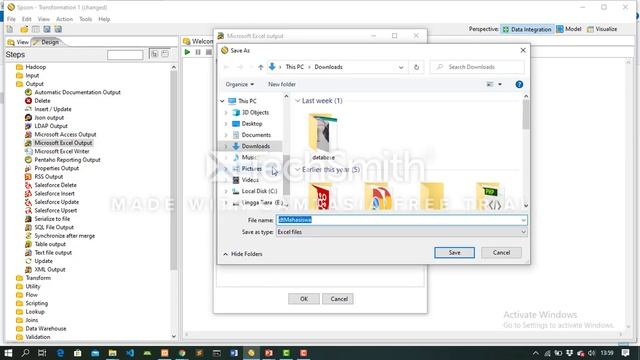This screenshot has width=640, height=360.
Task: Select Documents in the navigation tree
Action: 256,135
